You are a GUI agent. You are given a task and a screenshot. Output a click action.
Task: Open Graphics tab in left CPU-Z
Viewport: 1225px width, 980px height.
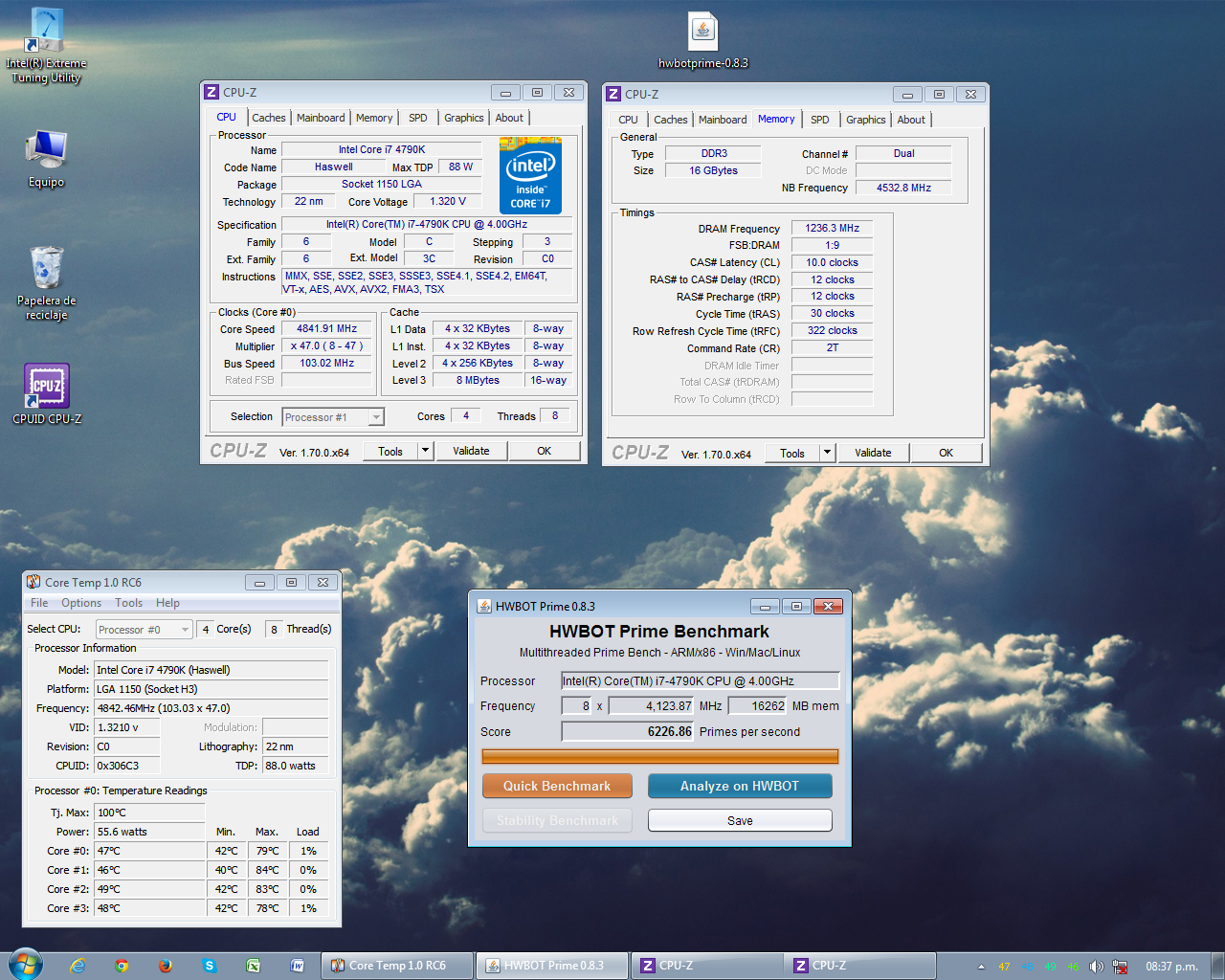pyautogui.click(x=464, y=118)
